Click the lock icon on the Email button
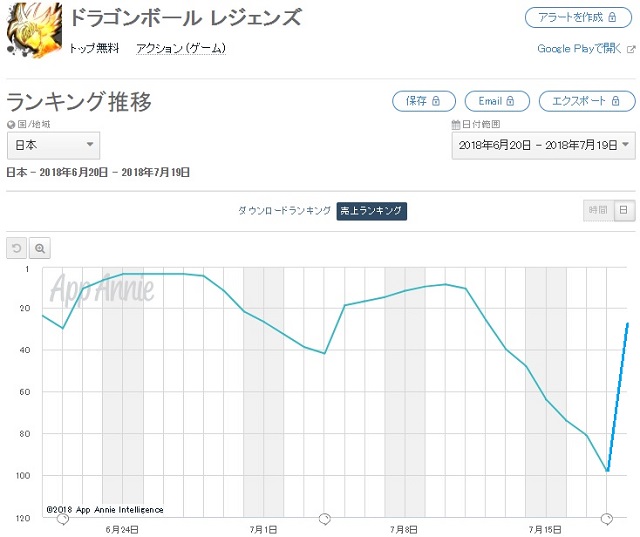This screenshot has height=537, width=640. (x=510, y=101)
